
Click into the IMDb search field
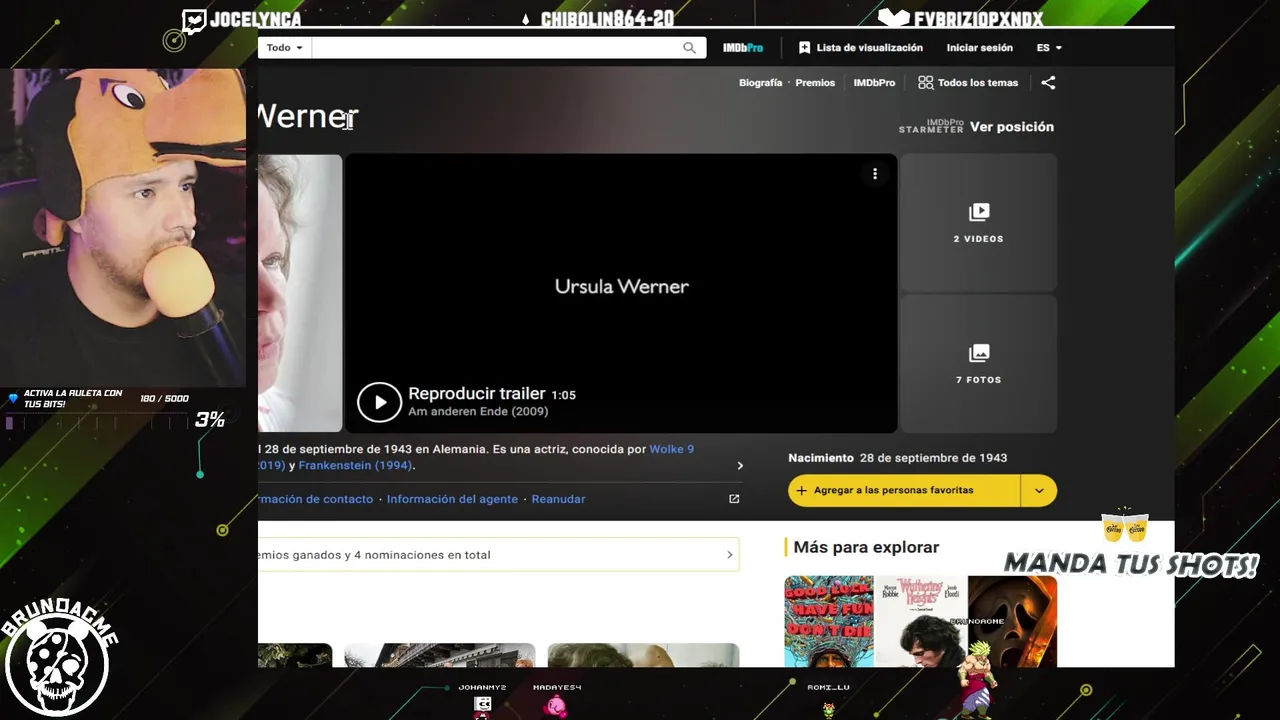coord(495,48)
